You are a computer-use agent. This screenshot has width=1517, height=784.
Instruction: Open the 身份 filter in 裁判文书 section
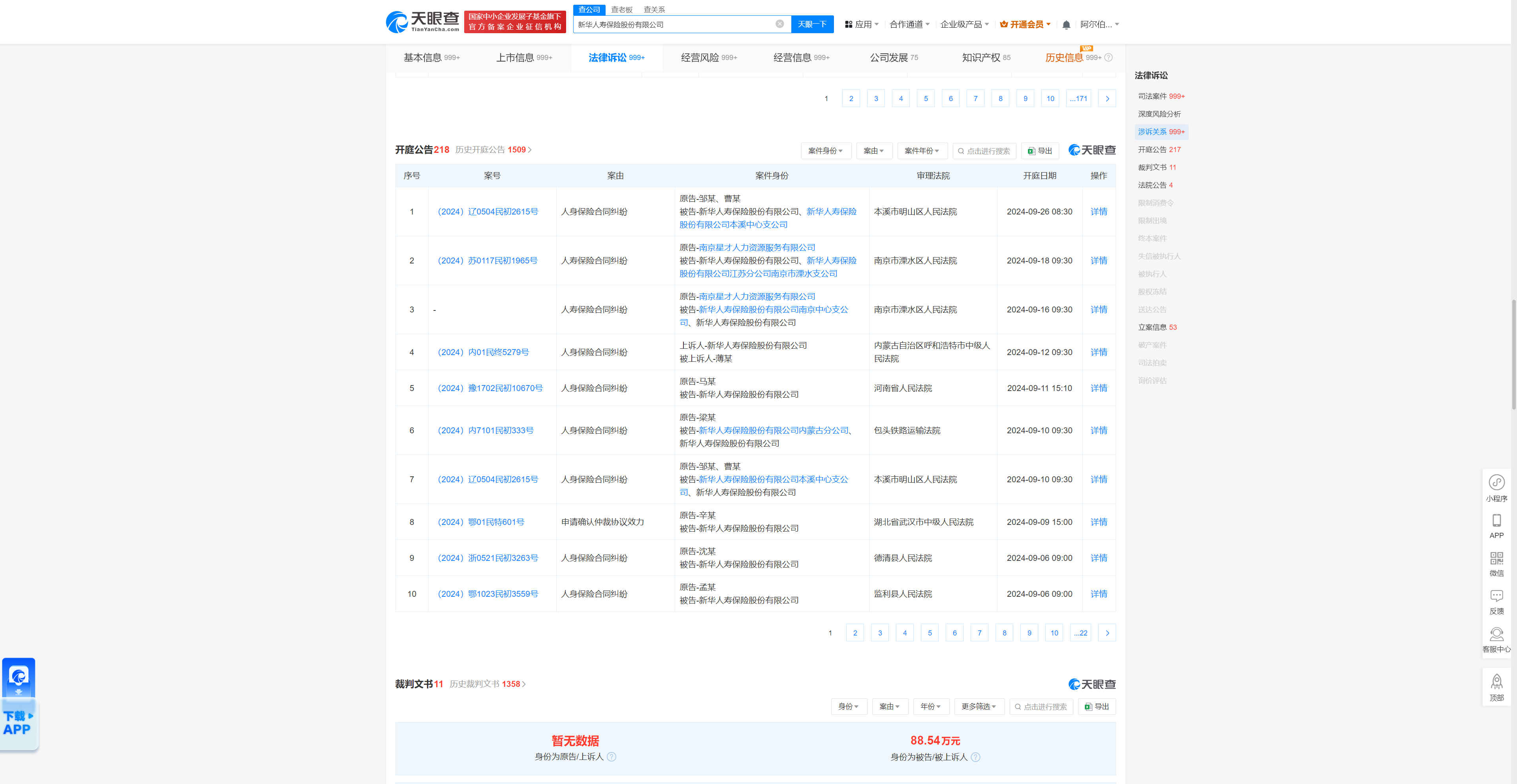pyautogui.click(x=849, y=706)
